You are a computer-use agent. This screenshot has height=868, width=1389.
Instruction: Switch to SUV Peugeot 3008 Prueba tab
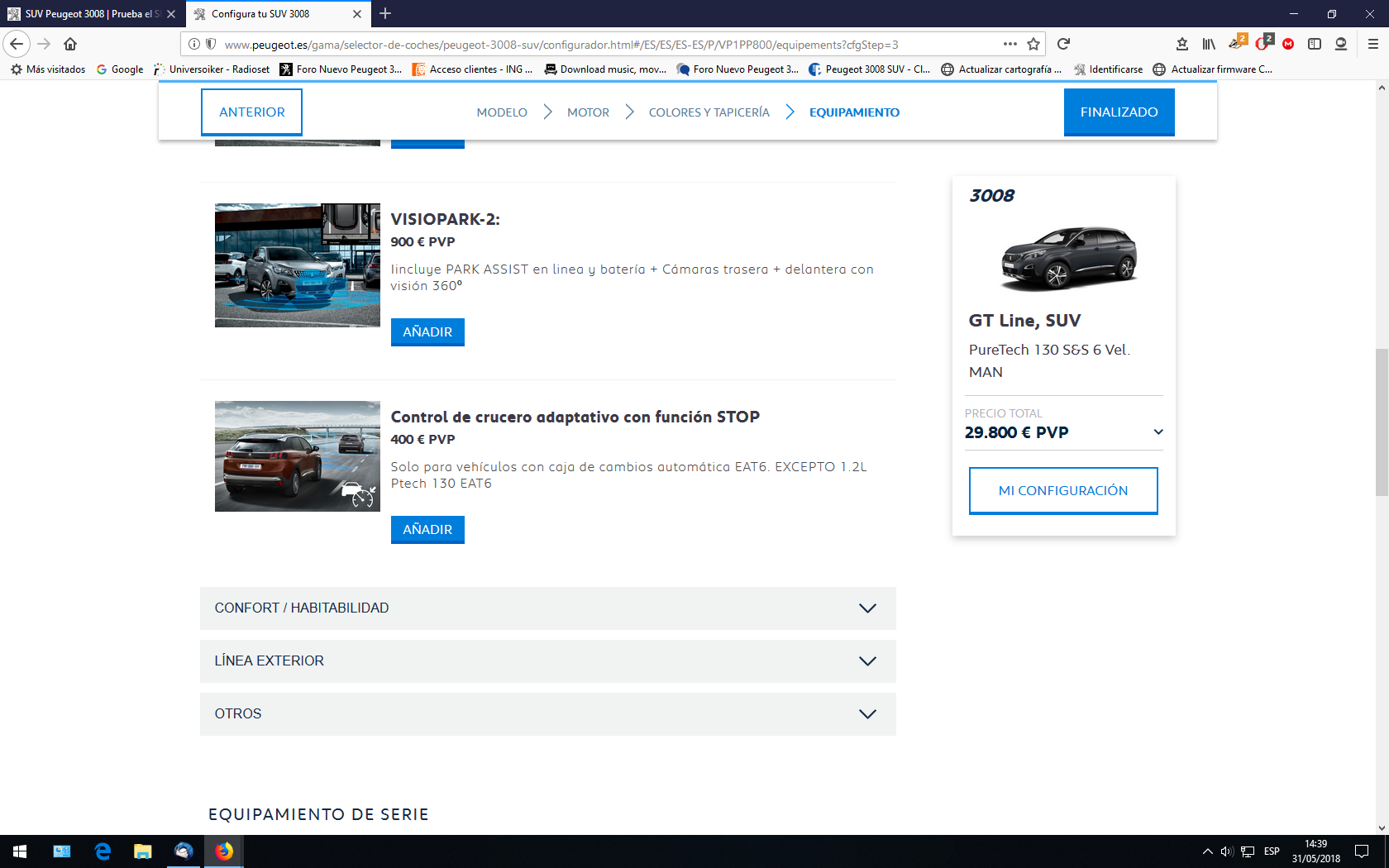pyautogui.click(x=92, y=14)
